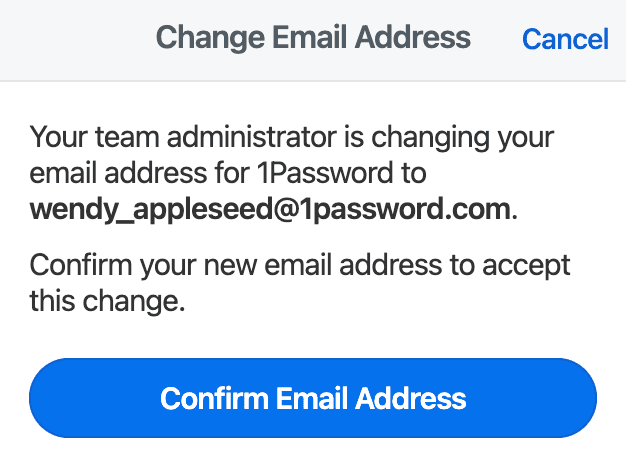Viewport: 626px width, 468px height.
Task: Click 'this change.' text line
Action: [x=107, y=301]
